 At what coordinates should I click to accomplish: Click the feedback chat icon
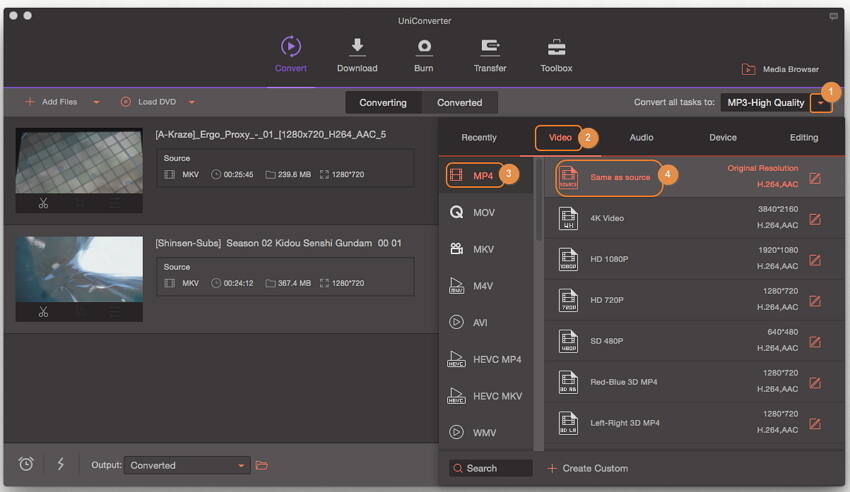pos(834,16)
